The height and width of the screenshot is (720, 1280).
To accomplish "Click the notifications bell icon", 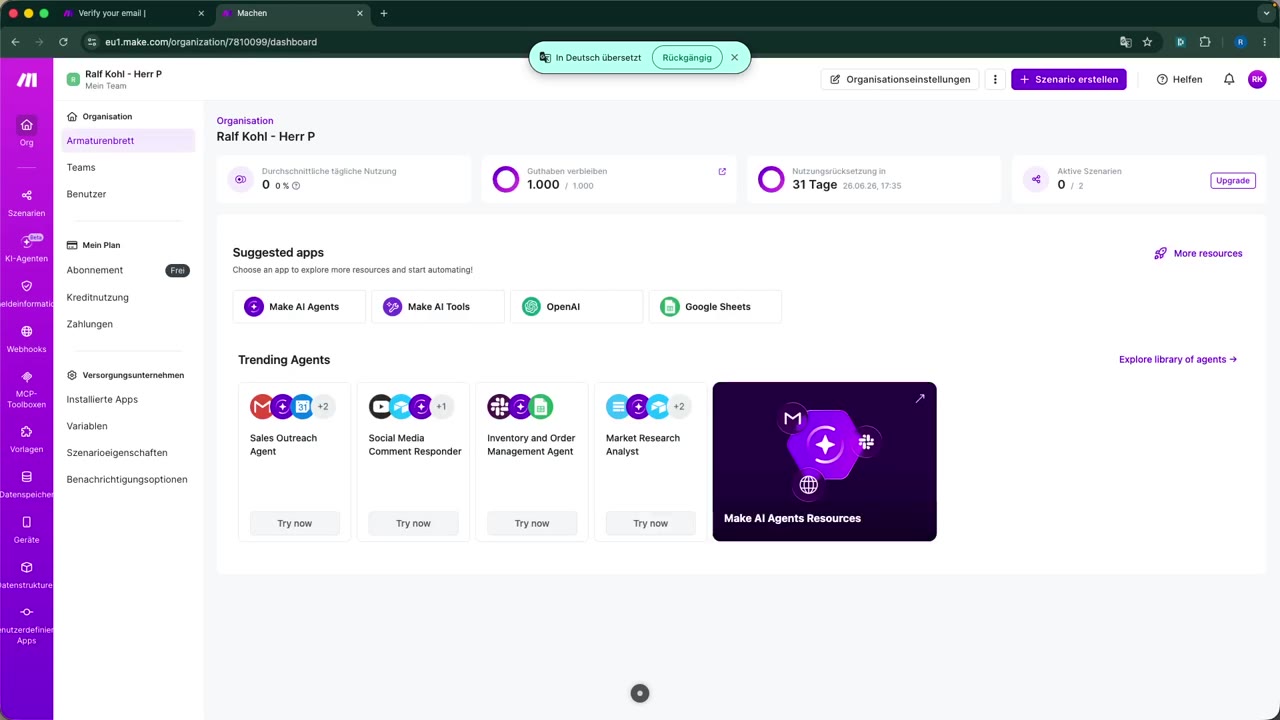I will tap(1229, 79).
